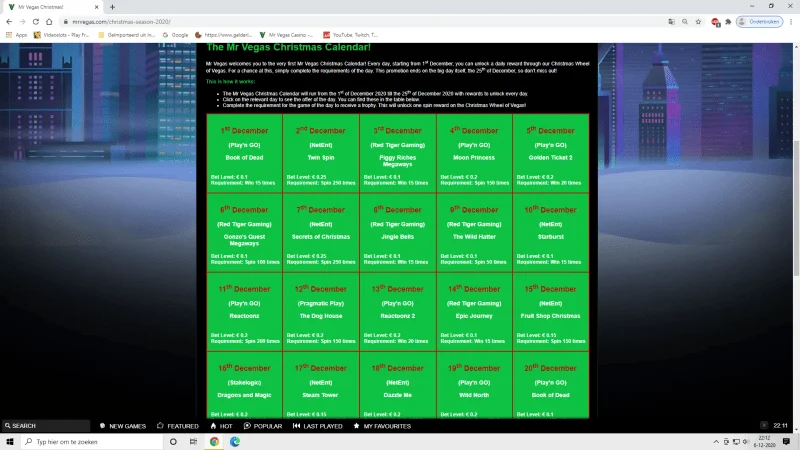
Task: Select the 4th December Moon Princess cell
Action: pyautogui.click(x=474, y=153)
